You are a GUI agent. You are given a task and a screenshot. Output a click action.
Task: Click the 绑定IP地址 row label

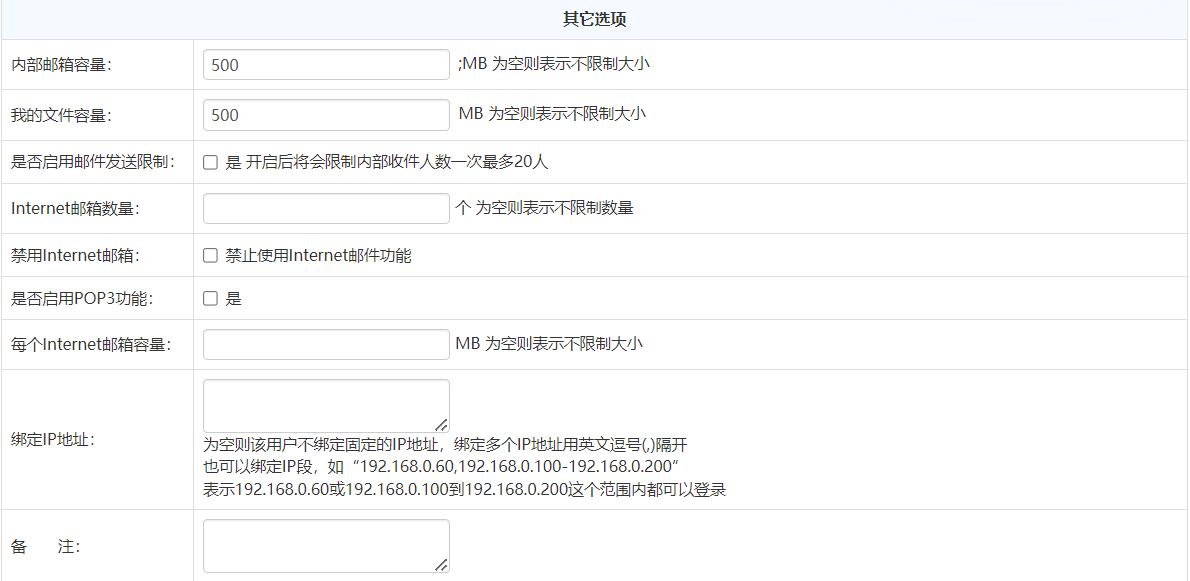(x=53, y=439)
